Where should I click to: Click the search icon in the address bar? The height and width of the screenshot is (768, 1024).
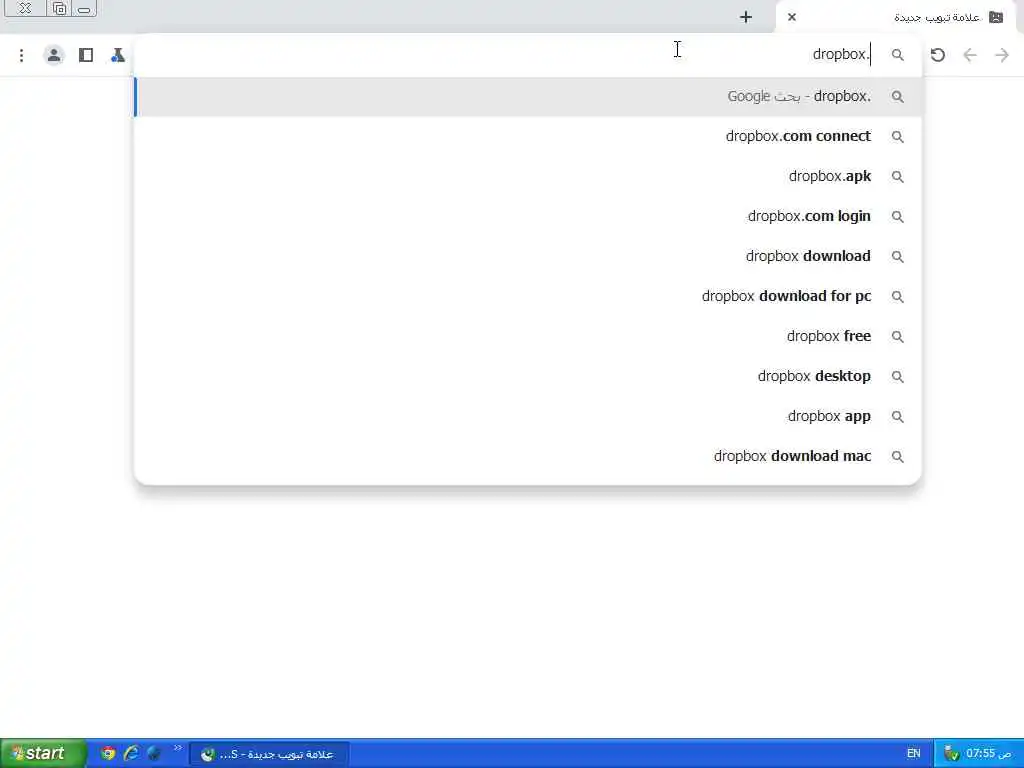tap(898, 56)
